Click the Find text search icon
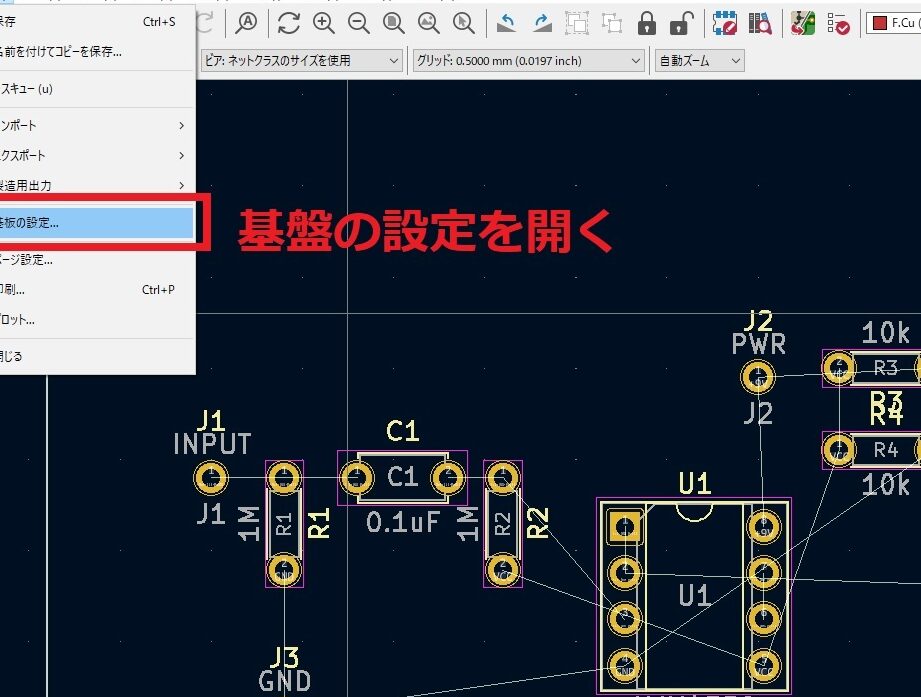 pos(246,22)
